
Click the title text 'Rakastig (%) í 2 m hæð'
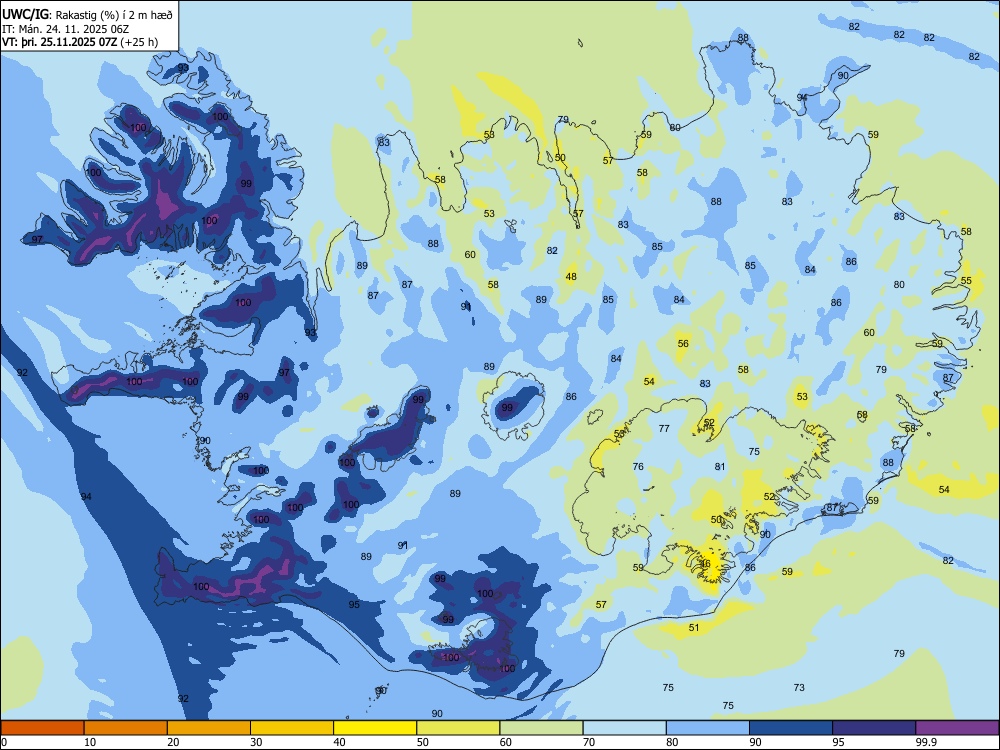pyautogui.click(x=116, y=15)
